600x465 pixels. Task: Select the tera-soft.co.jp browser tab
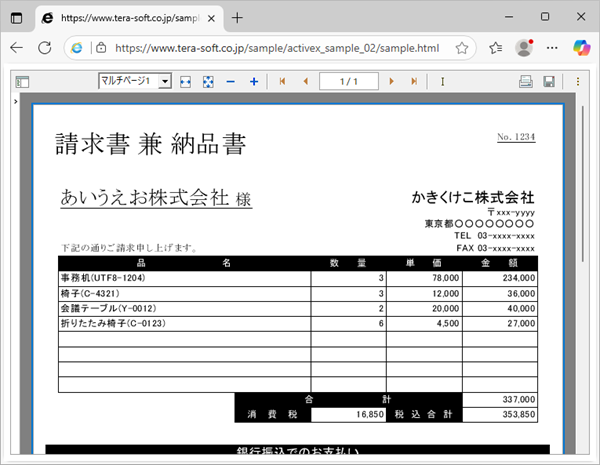(x=129, y=18)
